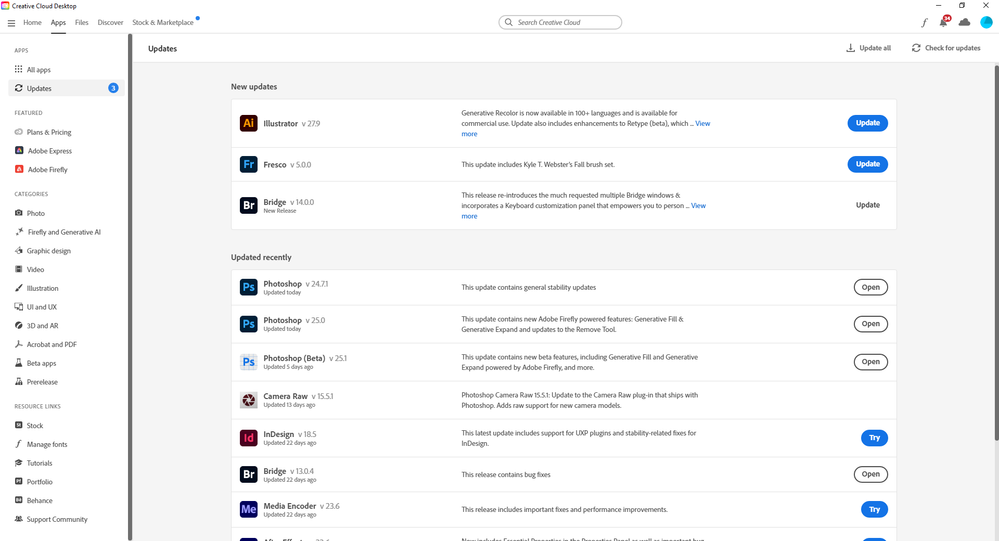Select Firefly and Generative AI category
This screenshot has height=541, width=999.
(66, 232)
